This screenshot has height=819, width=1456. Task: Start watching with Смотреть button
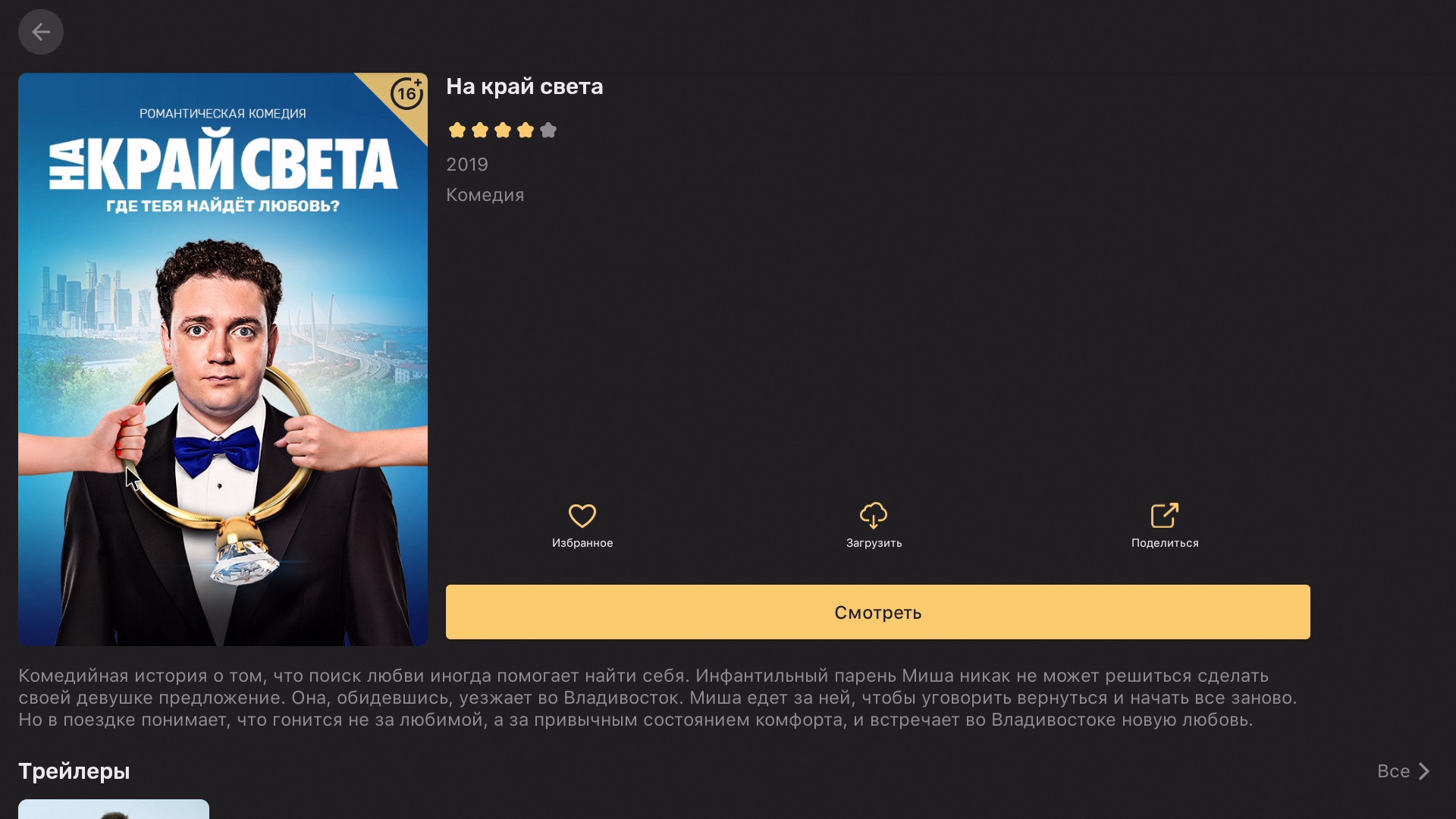click(x=877, y=612)
